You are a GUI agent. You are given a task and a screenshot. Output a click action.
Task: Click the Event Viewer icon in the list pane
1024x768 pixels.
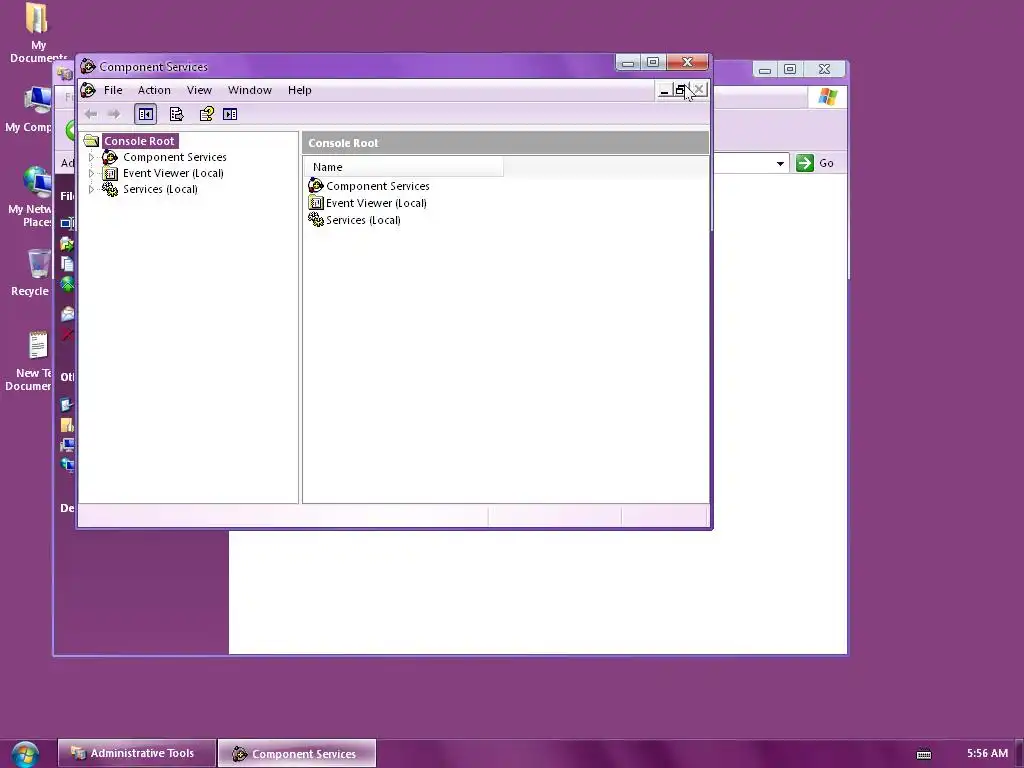click(x=315, y=203)
